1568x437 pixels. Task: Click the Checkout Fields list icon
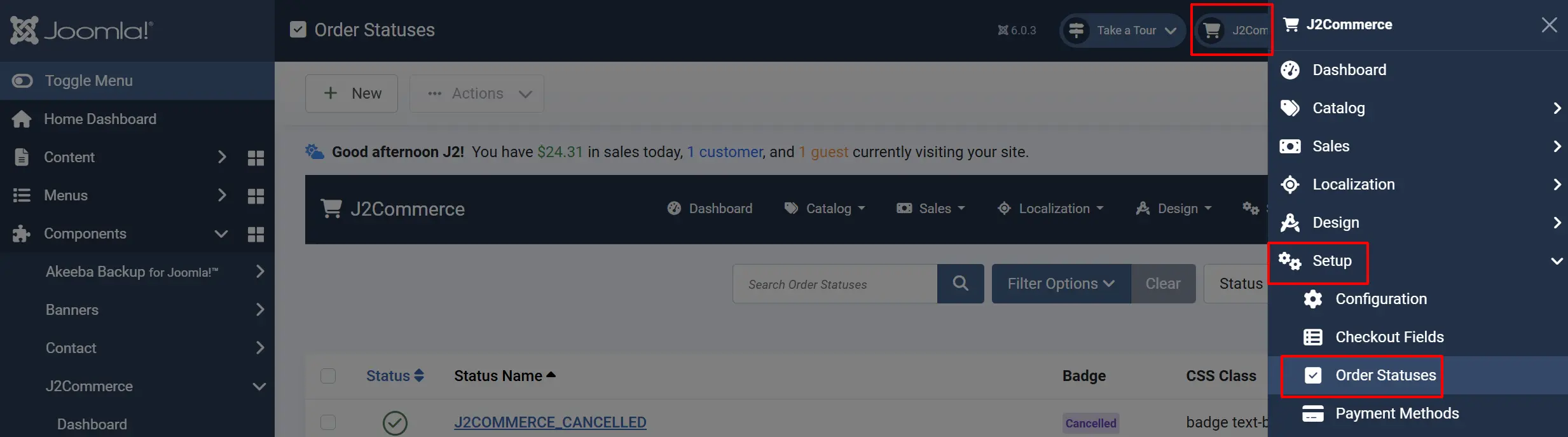tap(1313, 337)
